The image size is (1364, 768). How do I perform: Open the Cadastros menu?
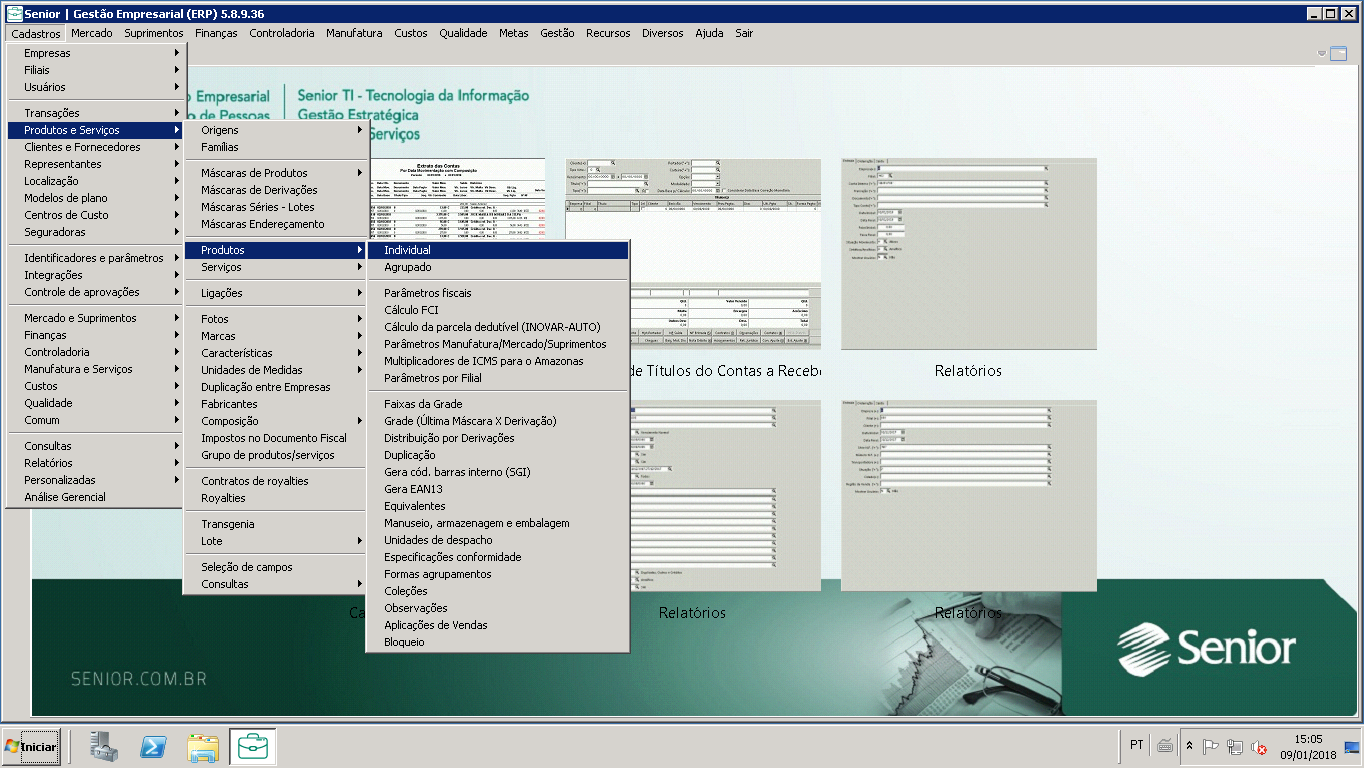[36, 33]
